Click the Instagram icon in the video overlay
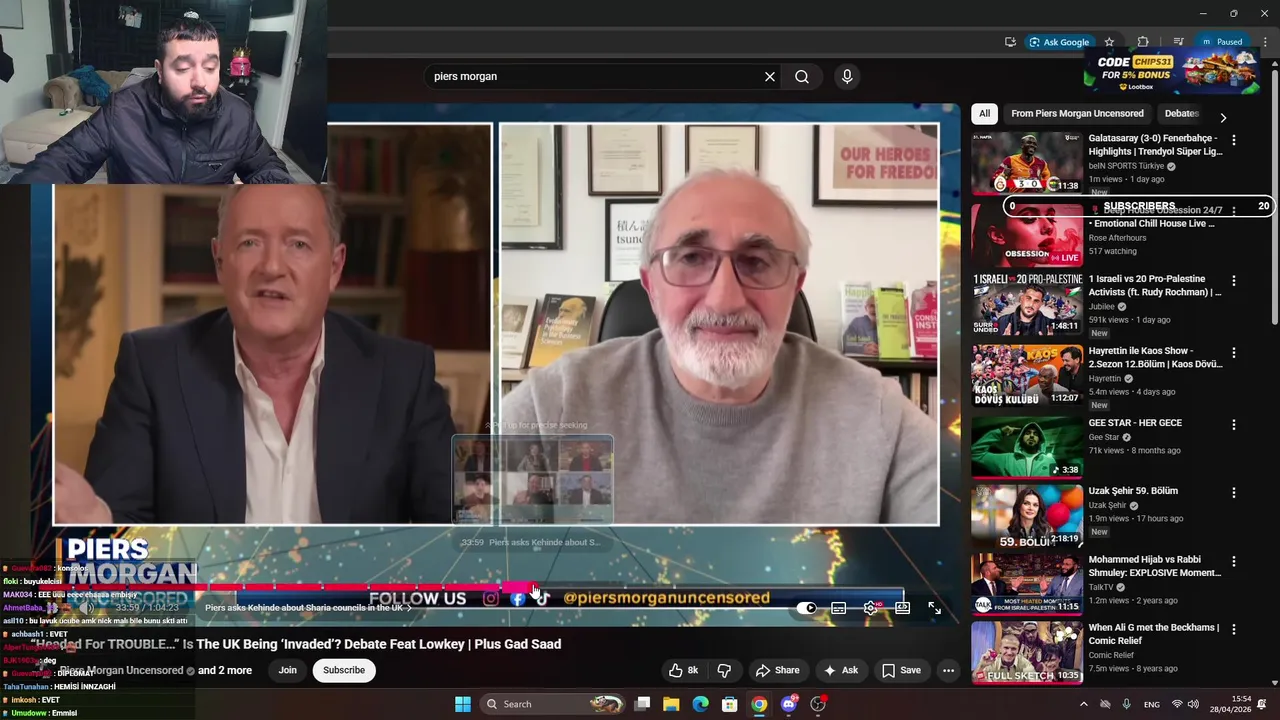 pos(490,598)
